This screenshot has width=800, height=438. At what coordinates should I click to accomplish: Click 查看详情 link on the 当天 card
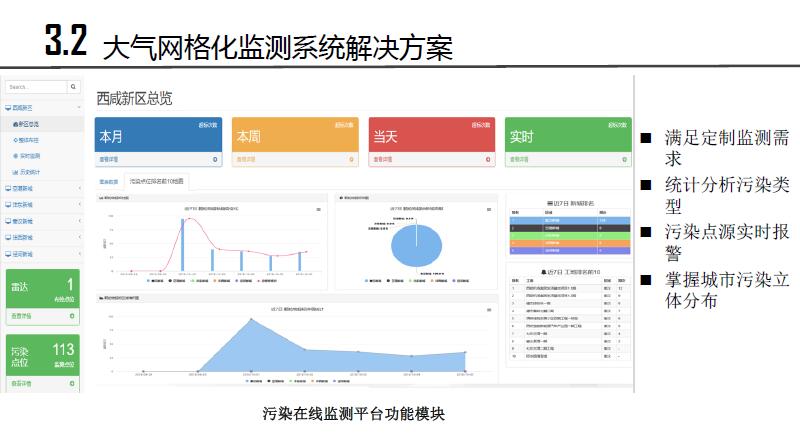tap(382, 159)
